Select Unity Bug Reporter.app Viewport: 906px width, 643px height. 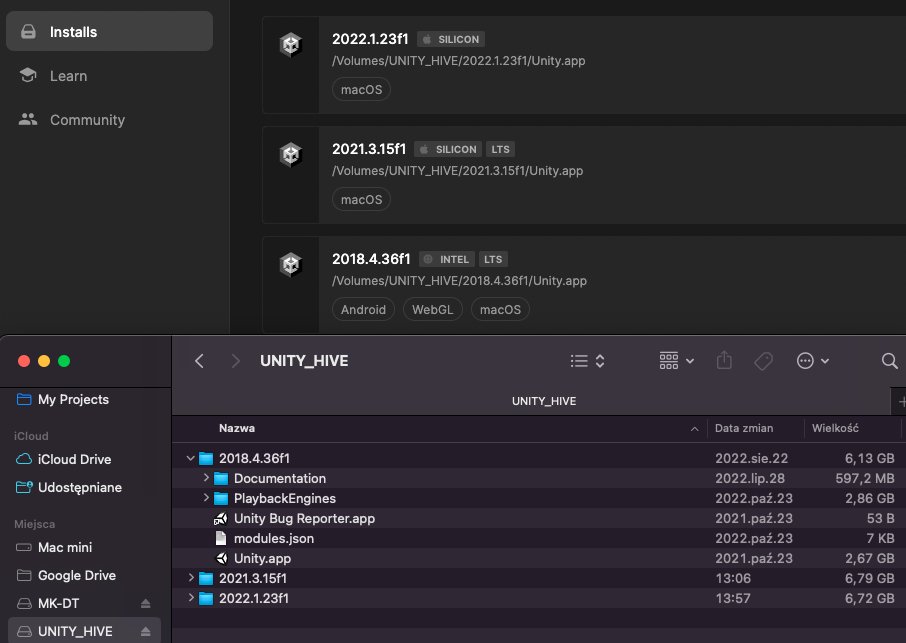[x=539, y=518]
